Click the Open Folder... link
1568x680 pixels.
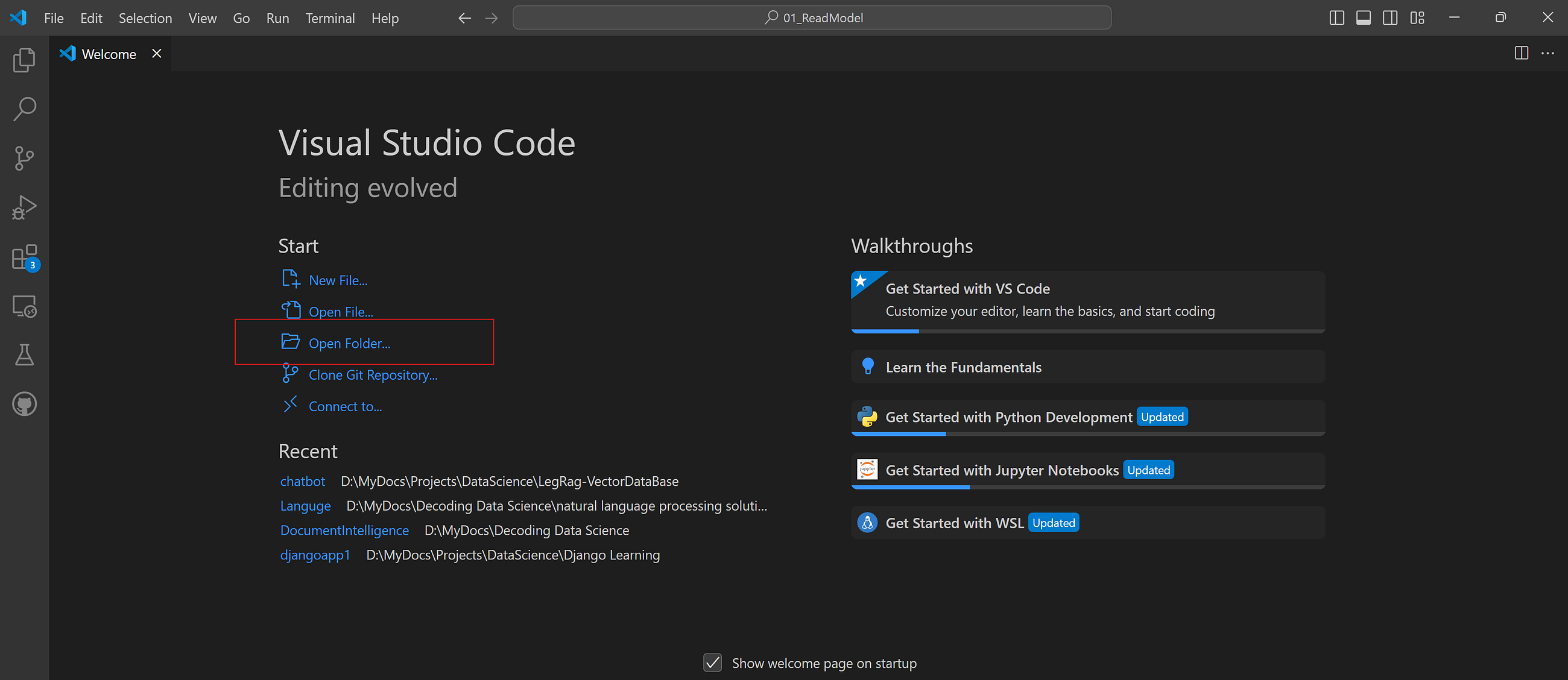(x=349, y=344)
